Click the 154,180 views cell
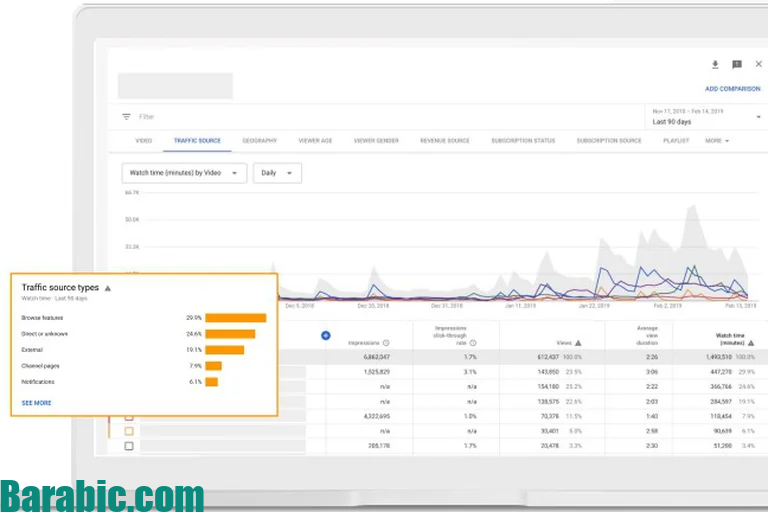 coord(548,387)
